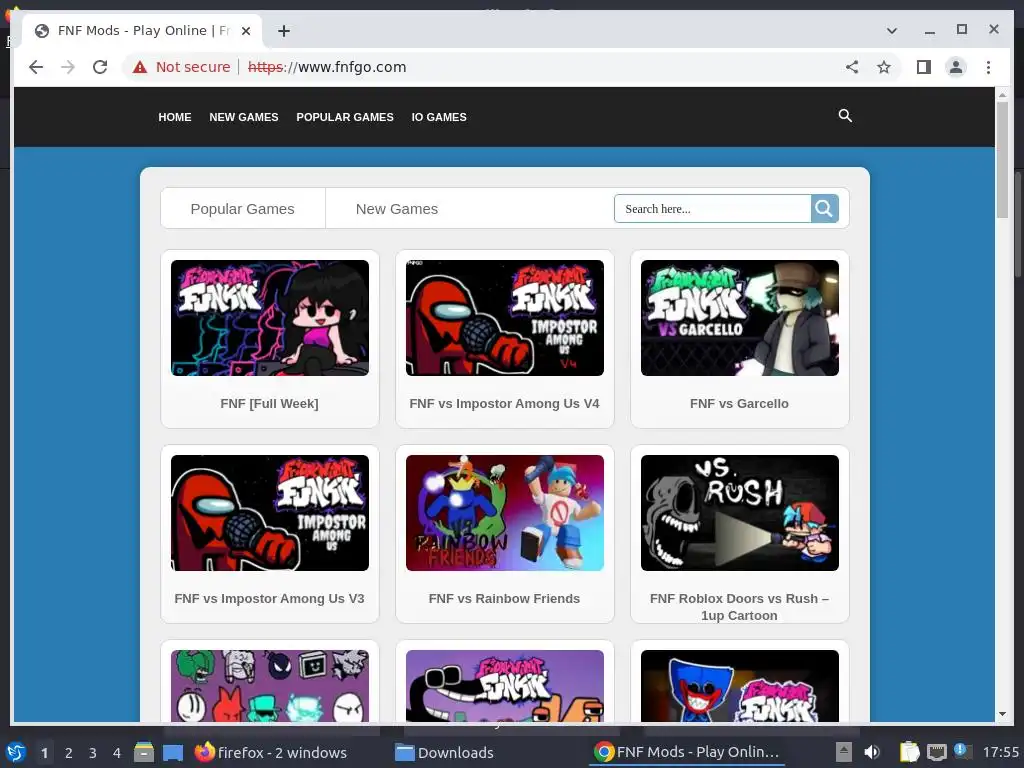This screenshot has height=768, width=1024.
Task: Open the character icons game thumbnail
Action: [x=270, y=686]
